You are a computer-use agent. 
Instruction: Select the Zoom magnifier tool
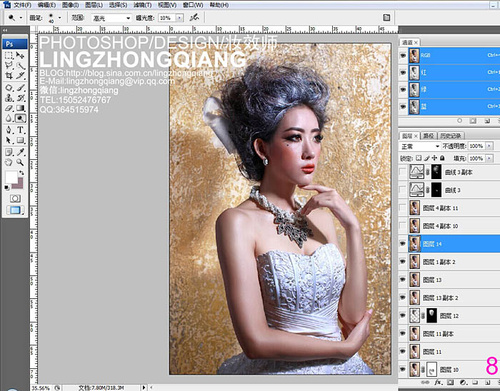(21, 162)
